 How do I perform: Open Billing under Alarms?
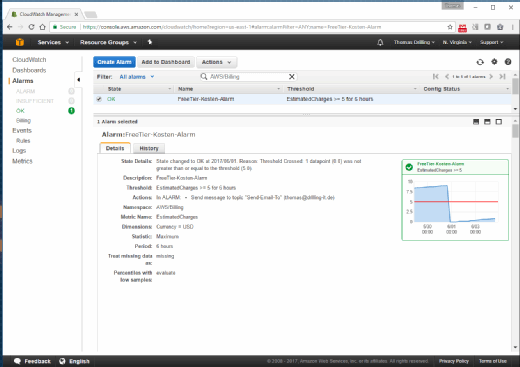click(23, 120)
